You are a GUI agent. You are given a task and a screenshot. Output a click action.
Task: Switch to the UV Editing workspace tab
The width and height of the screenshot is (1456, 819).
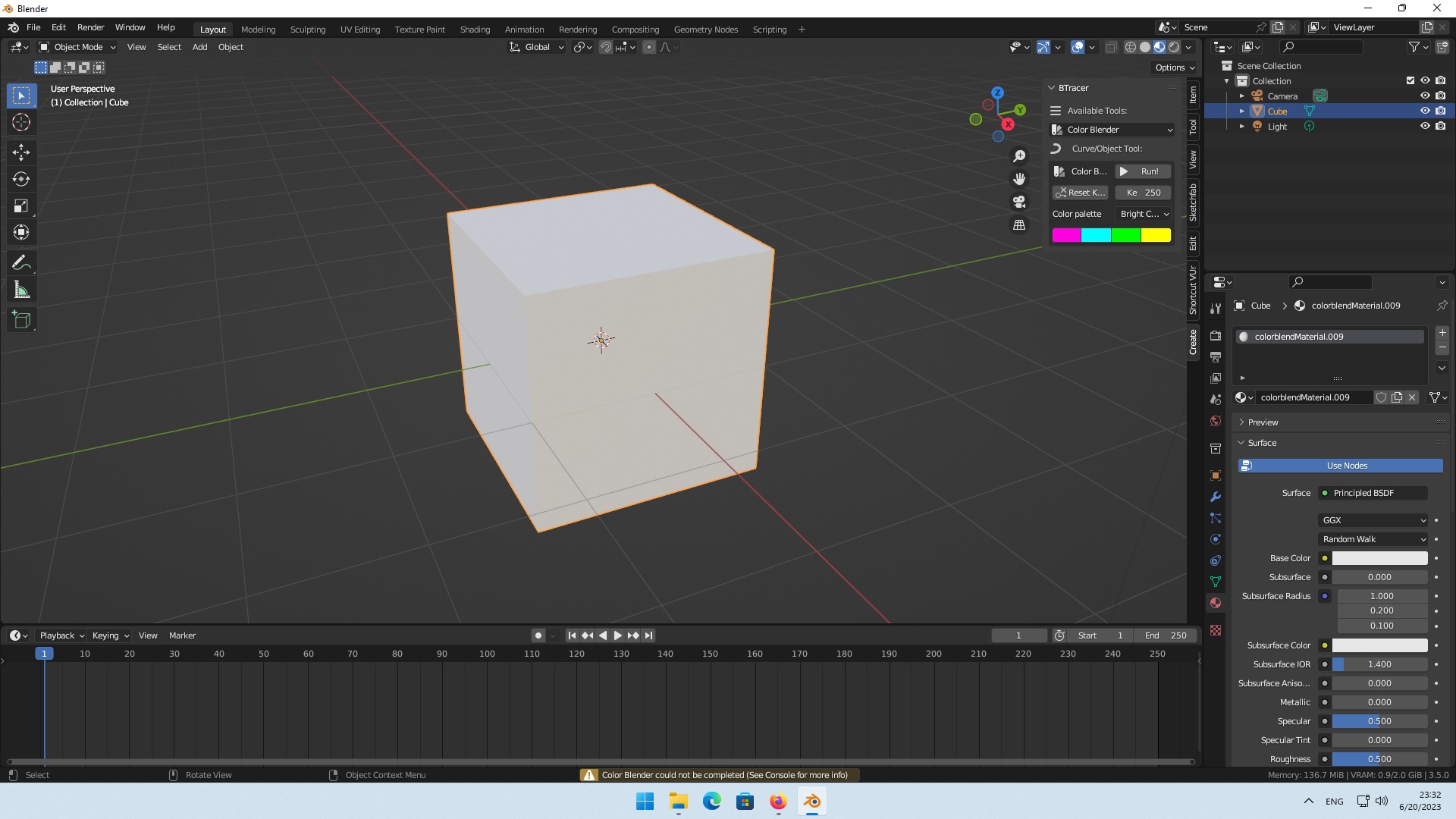click(x=359, y=29)
